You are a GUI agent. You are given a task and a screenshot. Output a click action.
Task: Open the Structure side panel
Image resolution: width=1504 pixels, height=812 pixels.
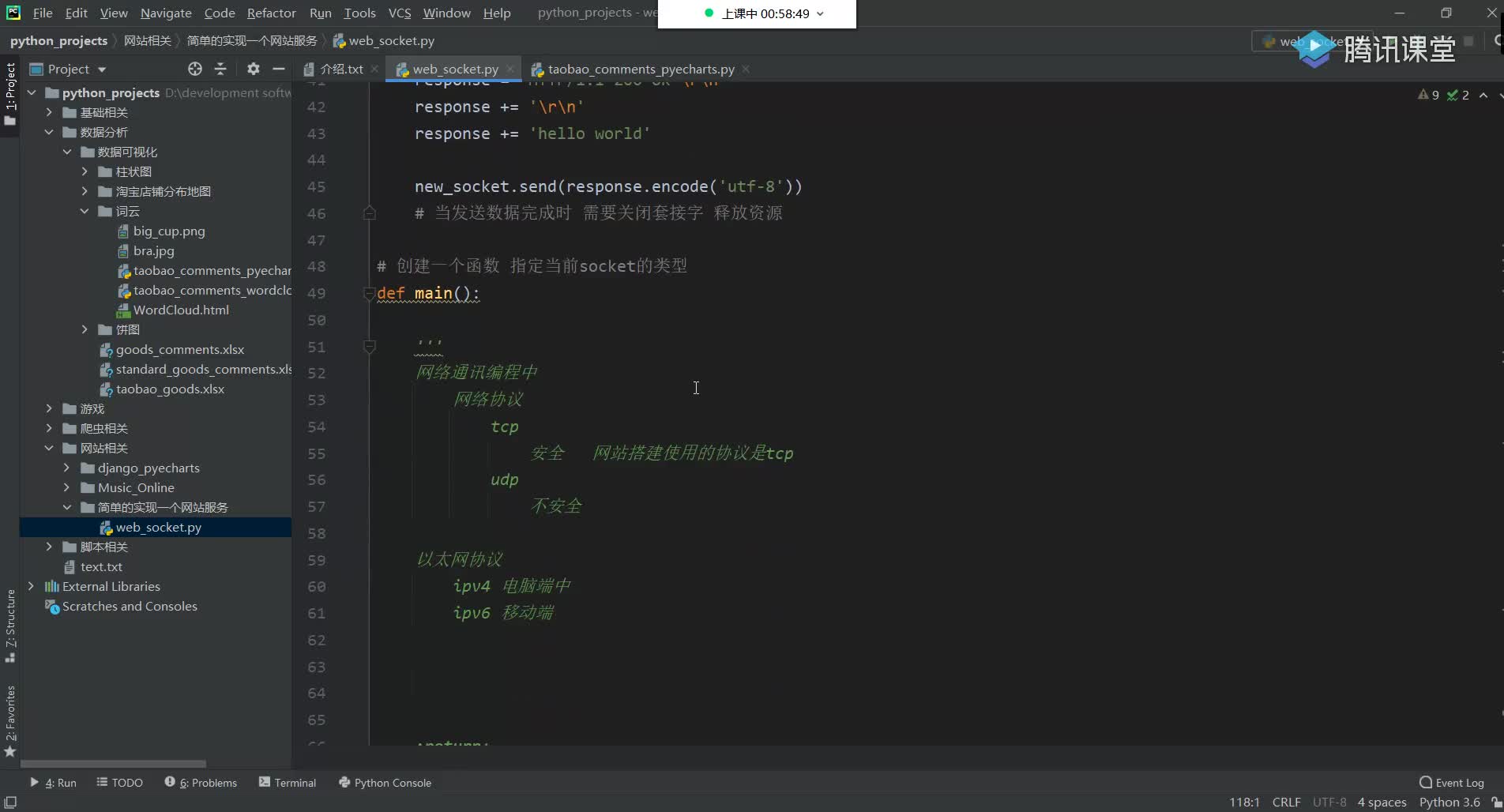10,626
